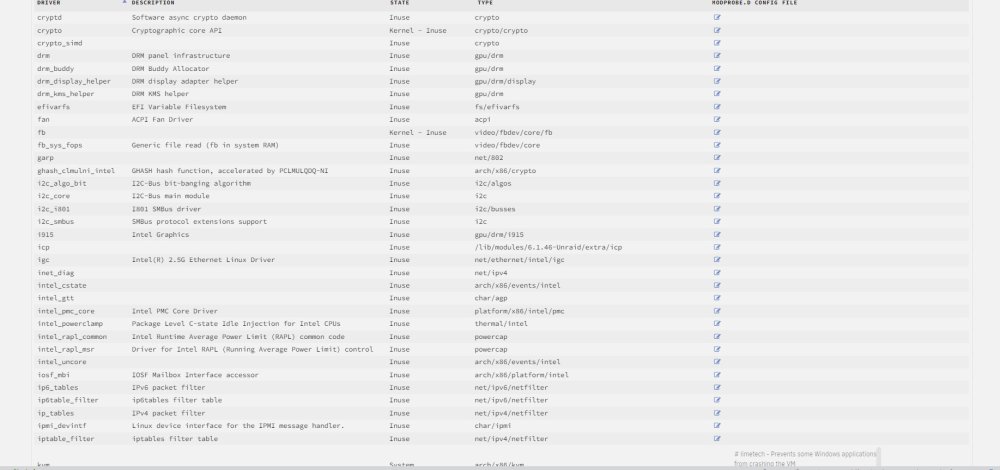Edit modprobe config for efivarfs
1000x470 pixels.
717,106
